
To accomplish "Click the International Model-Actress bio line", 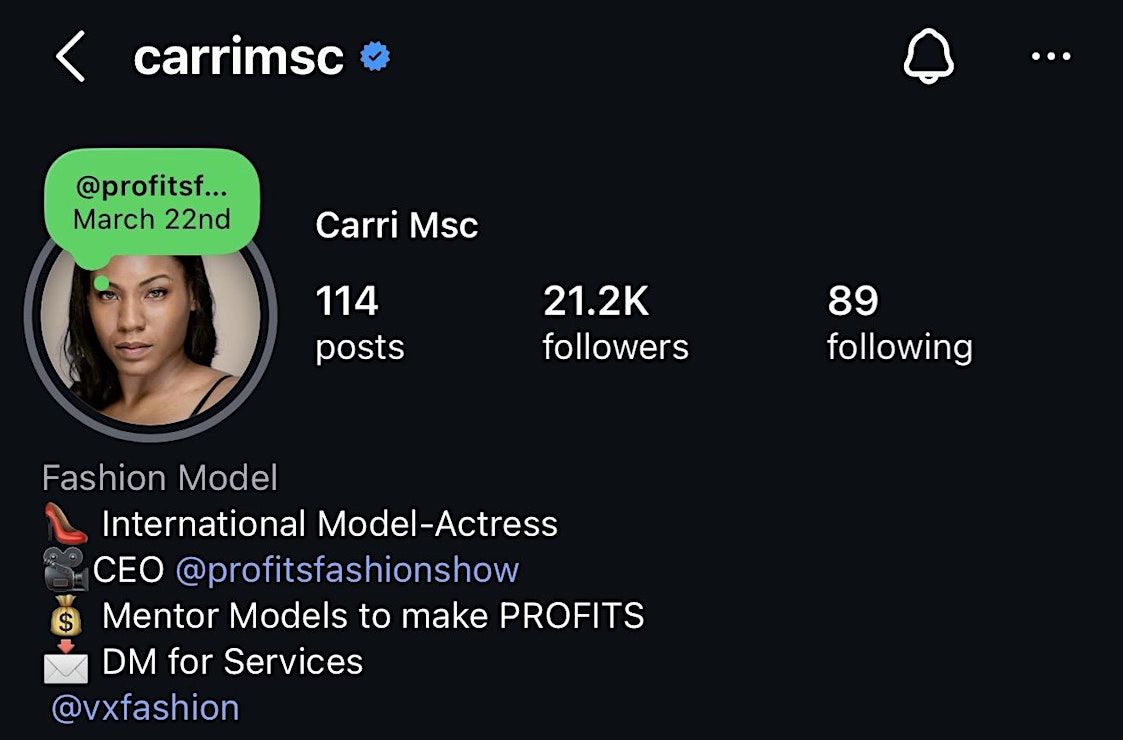I will coord(329,524).
